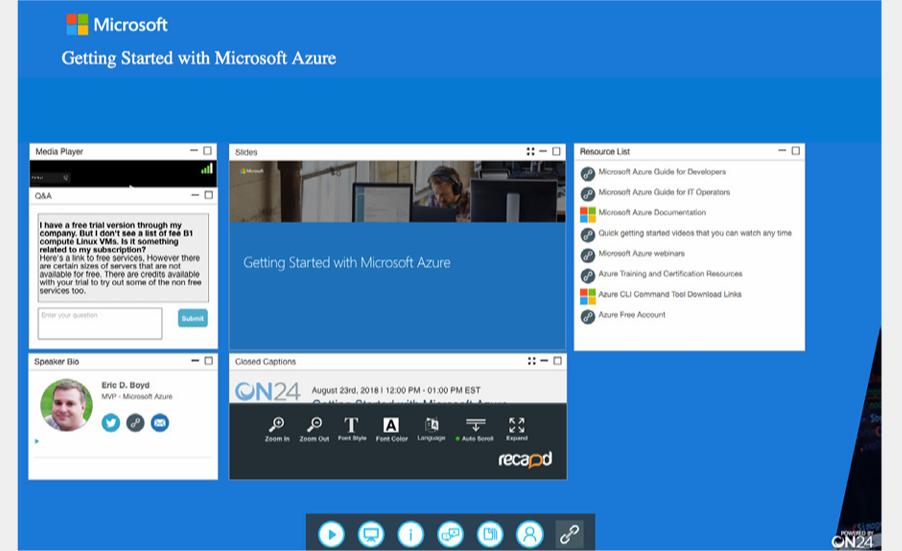Open Microsoft Azure Guide for Developers link
This screenshot has width=902, height=551.
tap(662, 171)
